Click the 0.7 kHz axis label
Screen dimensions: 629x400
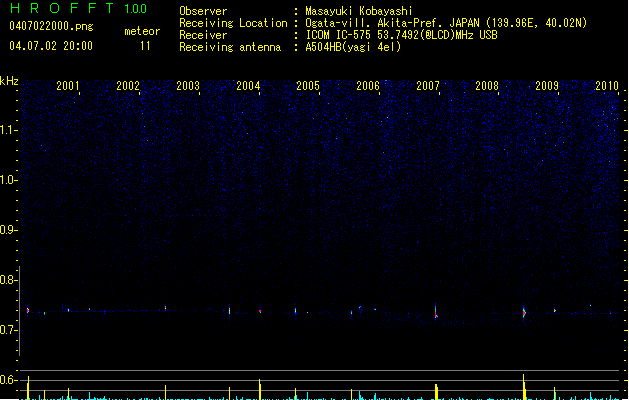[7, 330]
